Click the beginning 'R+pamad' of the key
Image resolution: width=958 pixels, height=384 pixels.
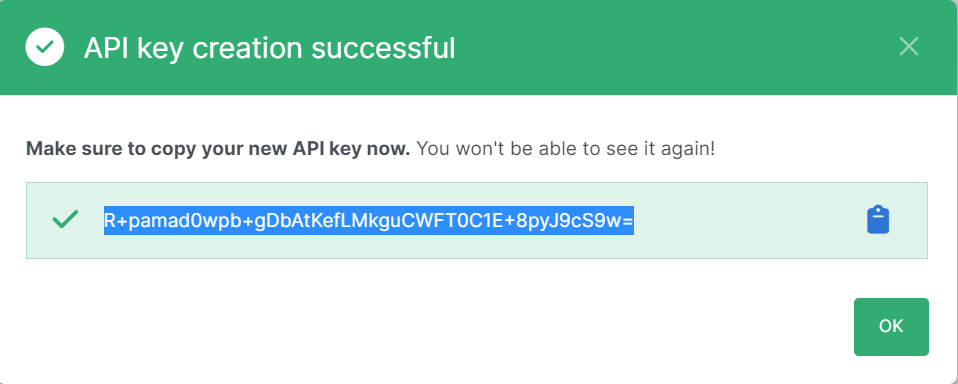(x=144, y=220)
